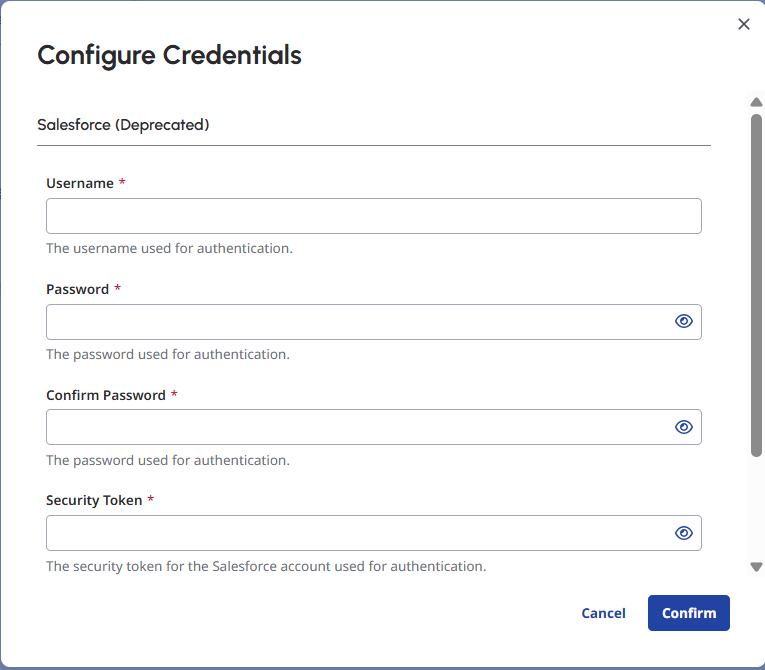Confirm the entered credentials
The height and width of the screenshot is (670, 765).
688,613
